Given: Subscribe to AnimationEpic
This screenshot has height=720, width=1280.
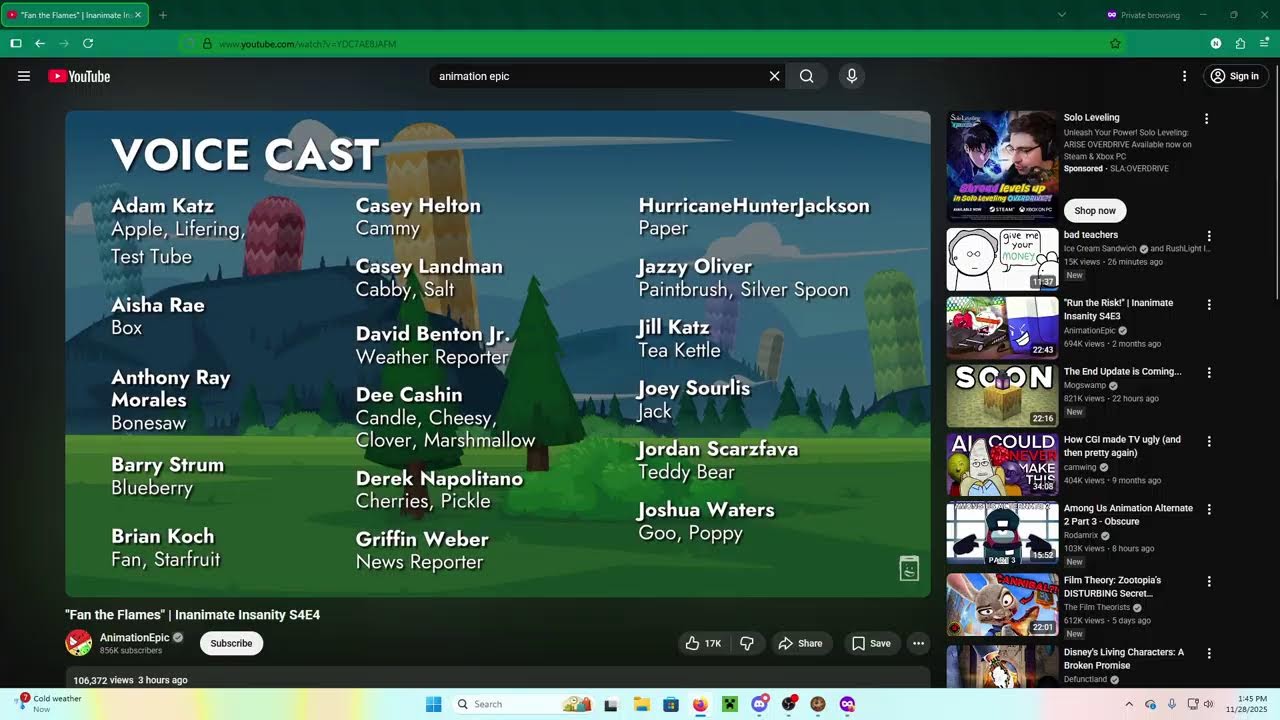Looking at the screenshot, I should pyautogui.click(x=231, y=643).
